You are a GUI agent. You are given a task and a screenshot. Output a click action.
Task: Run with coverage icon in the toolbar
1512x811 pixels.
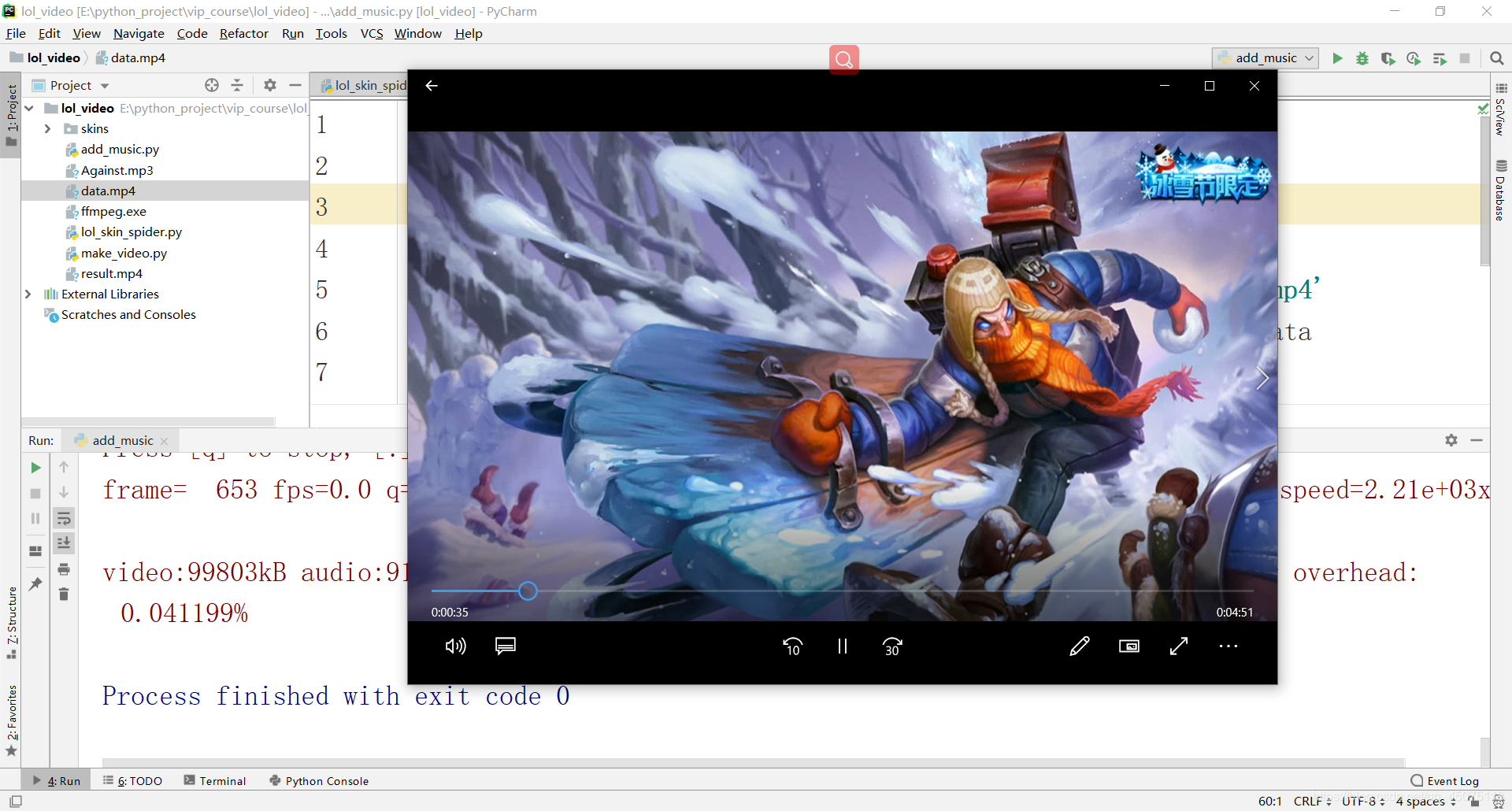(x=1388, y=58)
